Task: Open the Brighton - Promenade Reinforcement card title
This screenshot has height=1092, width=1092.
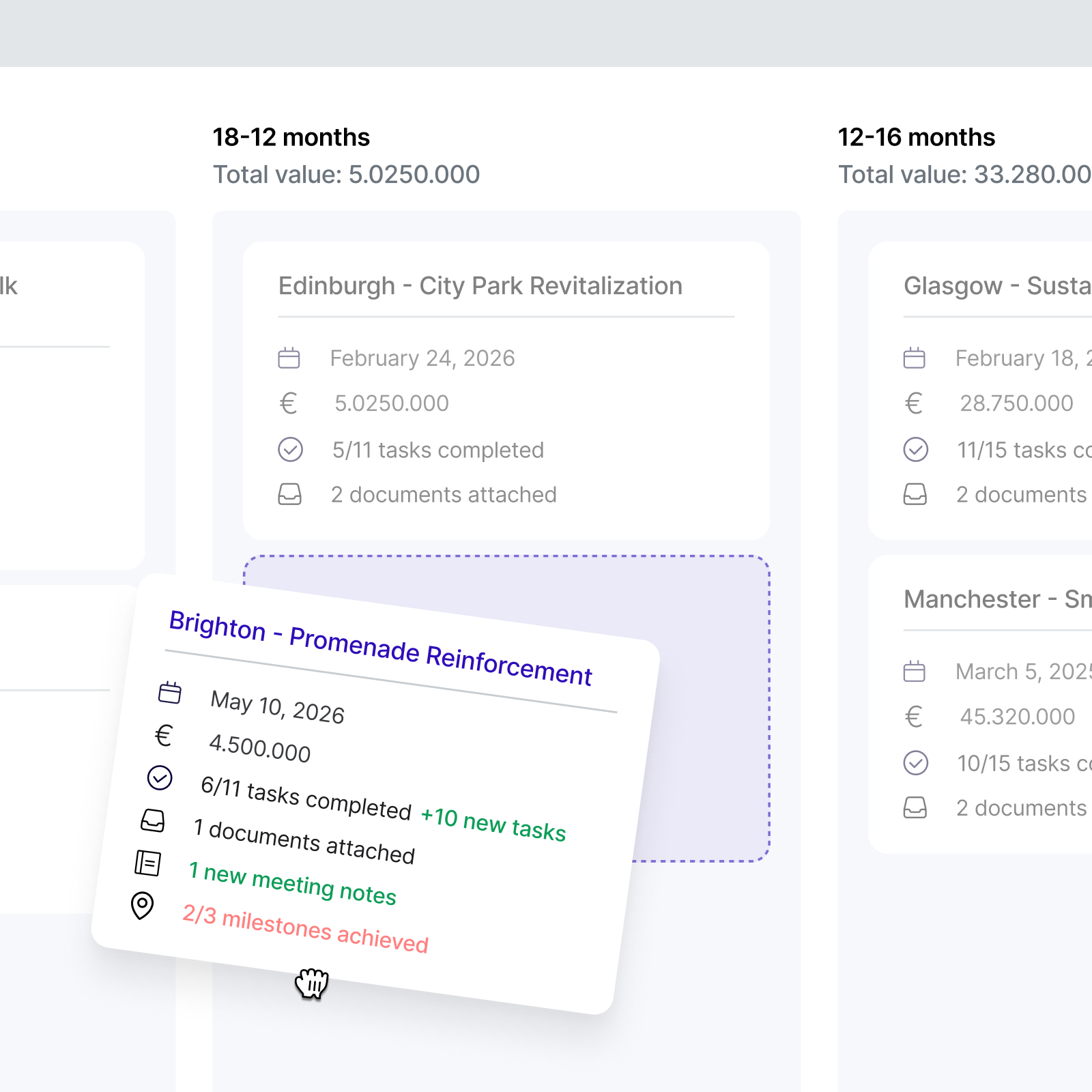Action: click(x=381, y=648)
